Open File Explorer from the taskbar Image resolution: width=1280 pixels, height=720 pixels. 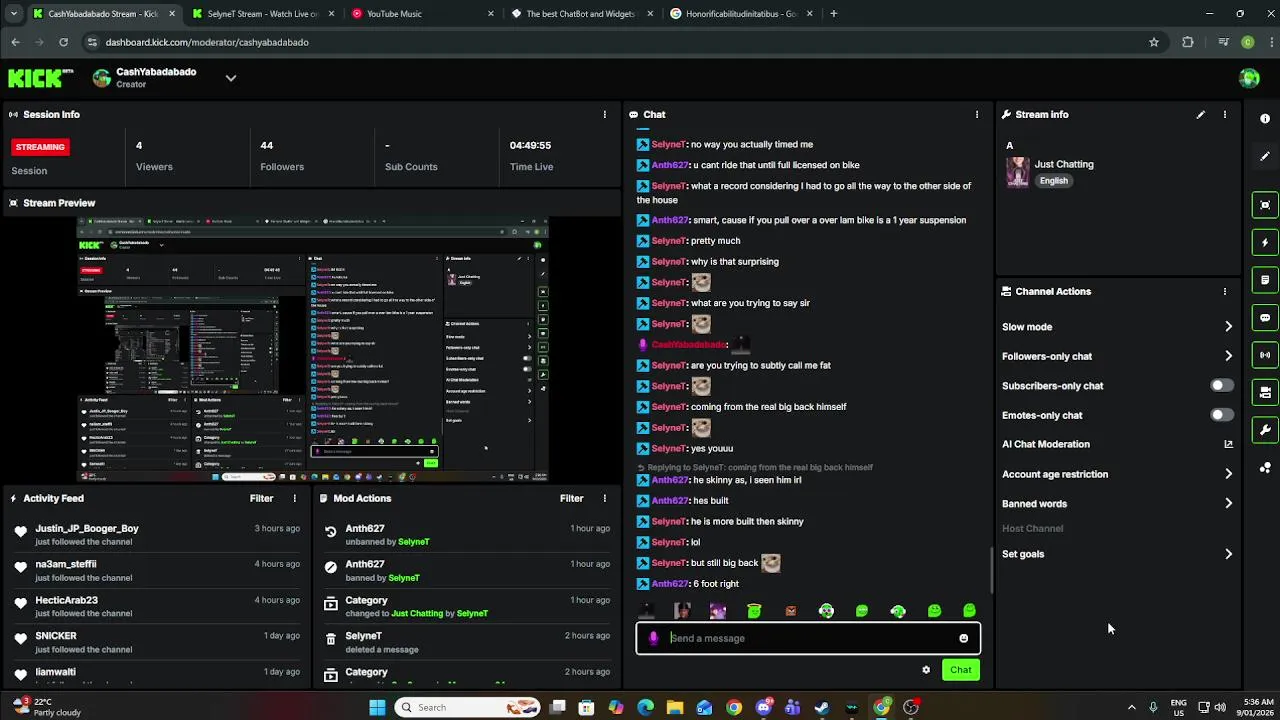pos(675,707)
